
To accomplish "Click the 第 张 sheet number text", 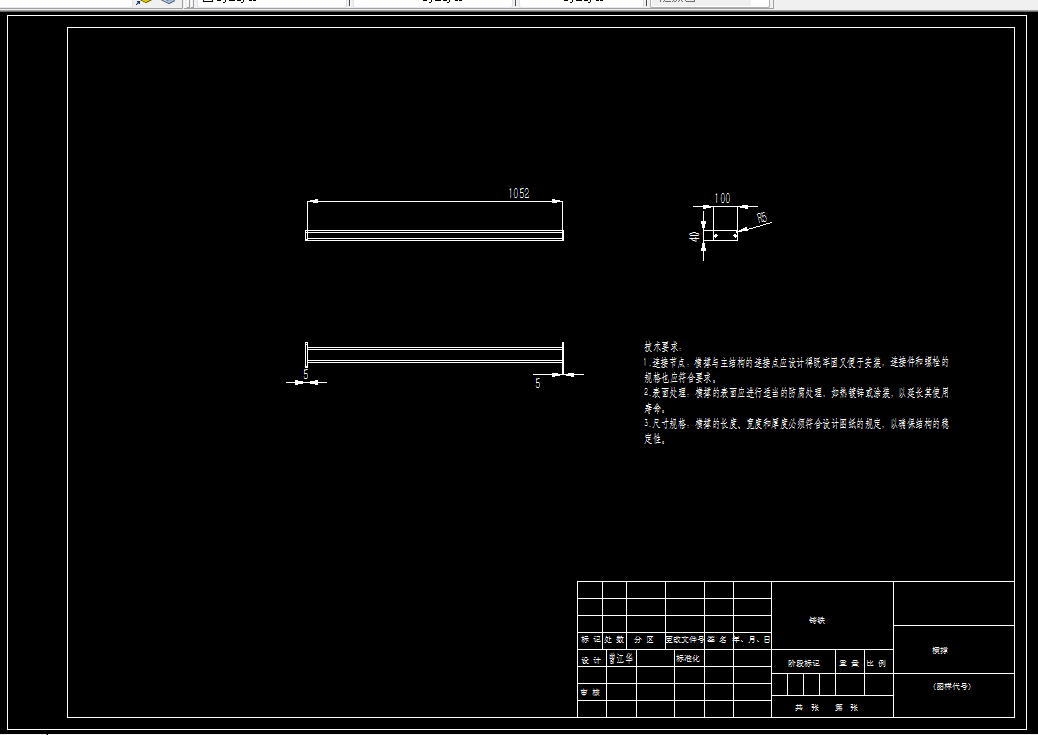I will 847,708.
